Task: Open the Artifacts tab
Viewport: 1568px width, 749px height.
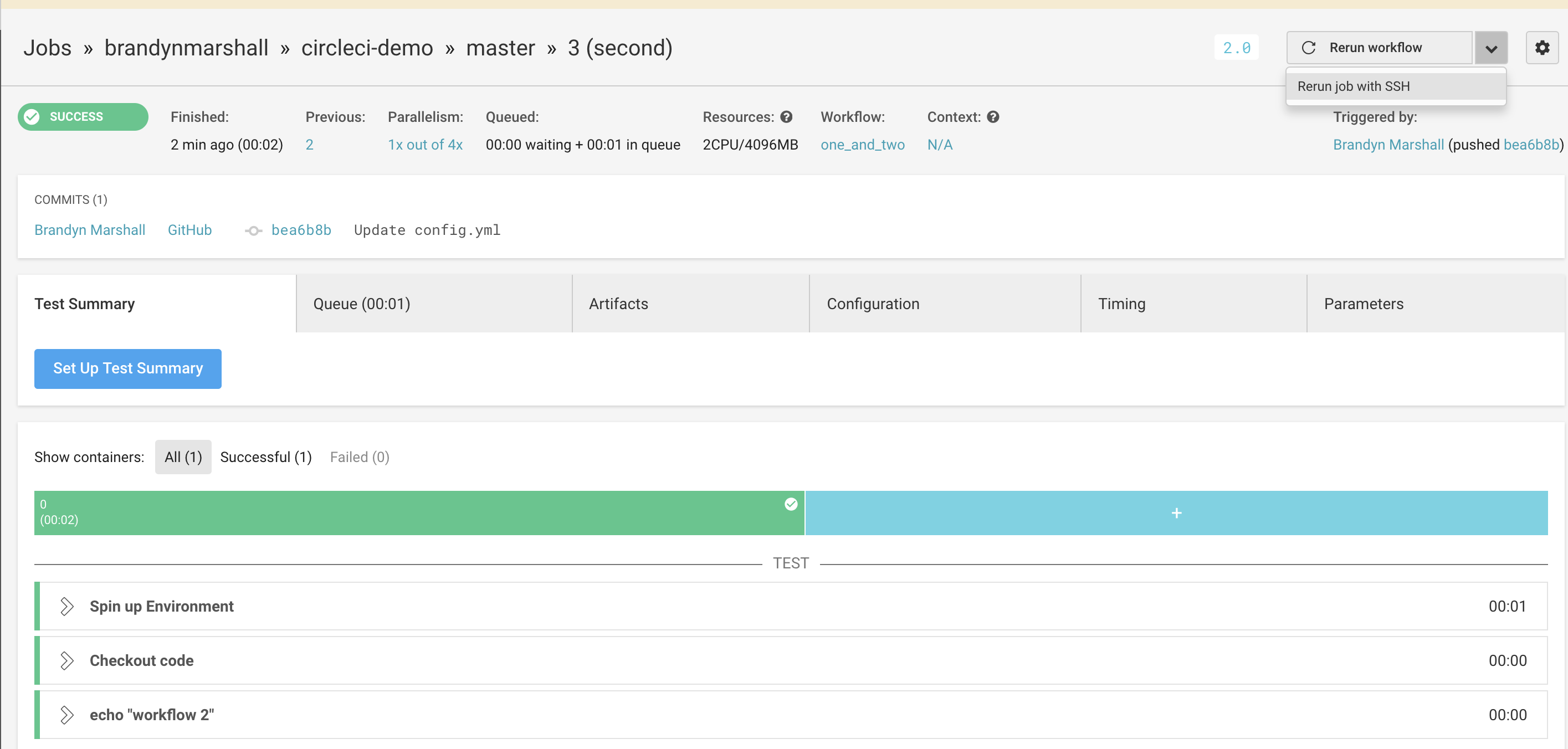Action: pyautogui.click(x=690, y=304)
